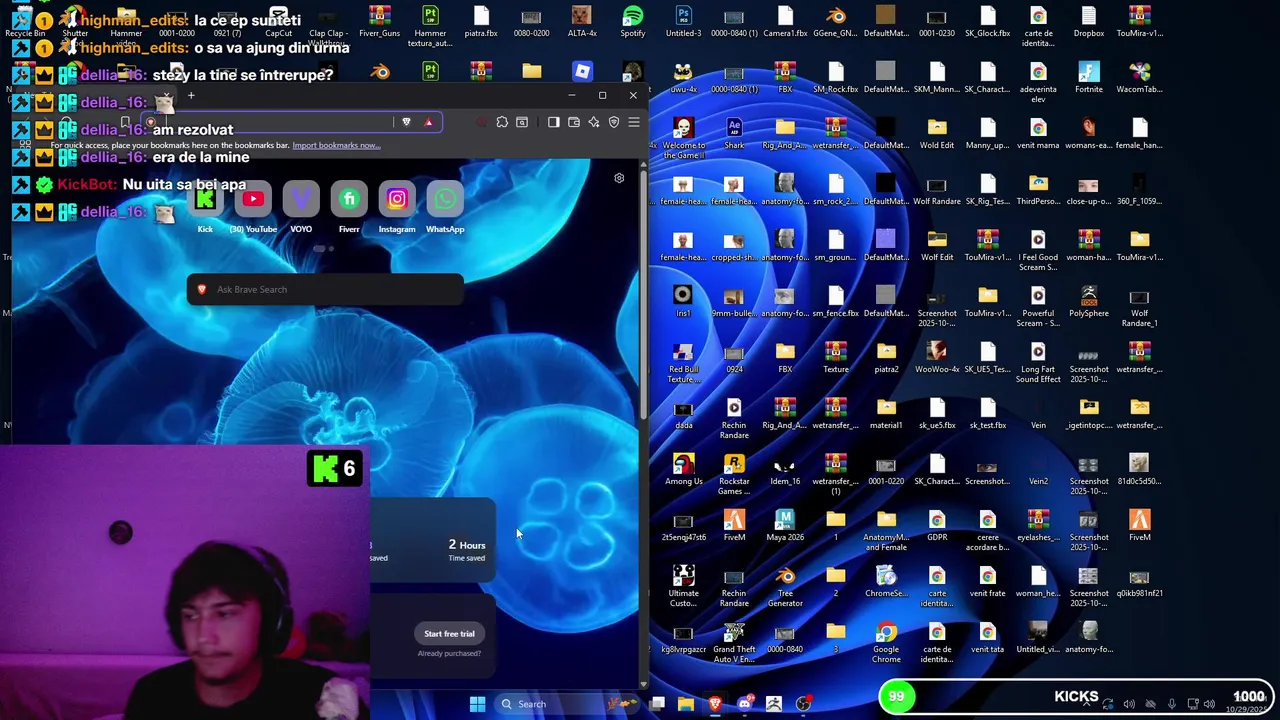Viewport: 1280px width, 720px height.
Task: Open ChromeSetup installer icon
Action: pos(886,582)
